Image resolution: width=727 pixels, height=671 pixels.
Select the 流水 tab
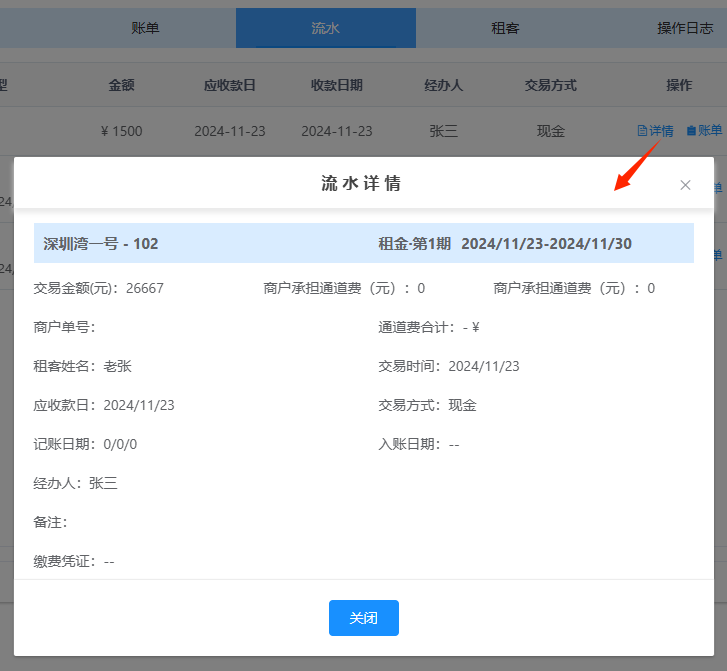tap(325, 28)
